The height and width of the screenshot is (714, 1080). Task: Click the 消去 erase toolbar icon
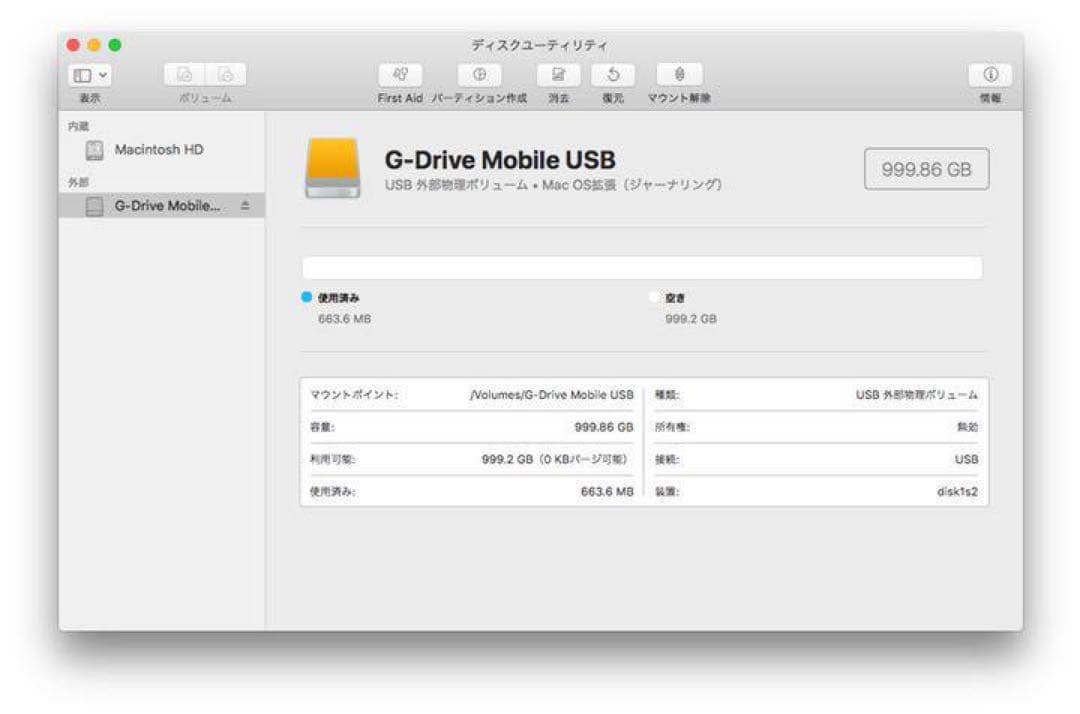coord(559,74)
